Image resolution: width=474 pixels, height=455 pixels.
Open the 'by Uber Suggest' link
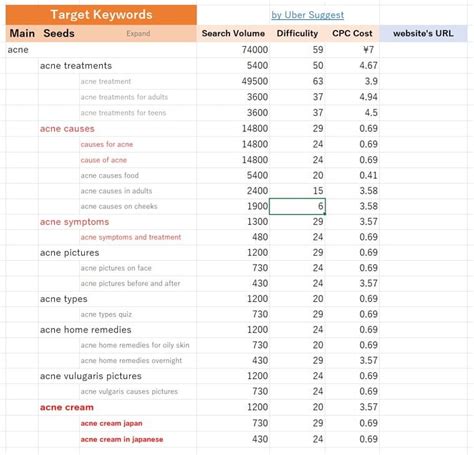click(x=307, y=15)
